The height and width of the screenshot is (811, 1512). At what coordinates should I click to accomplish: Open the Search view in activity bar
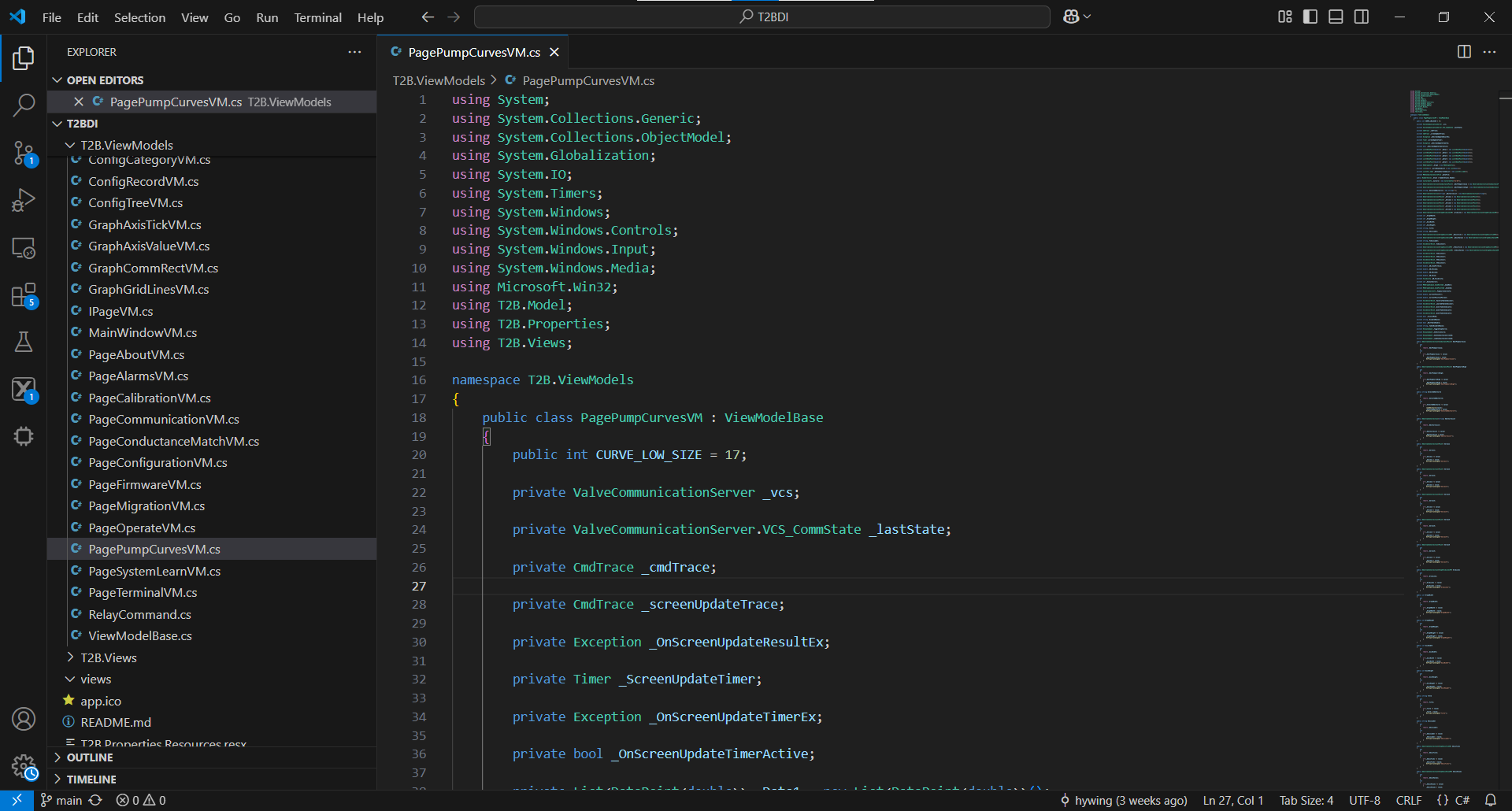click(x=24, y=105)
